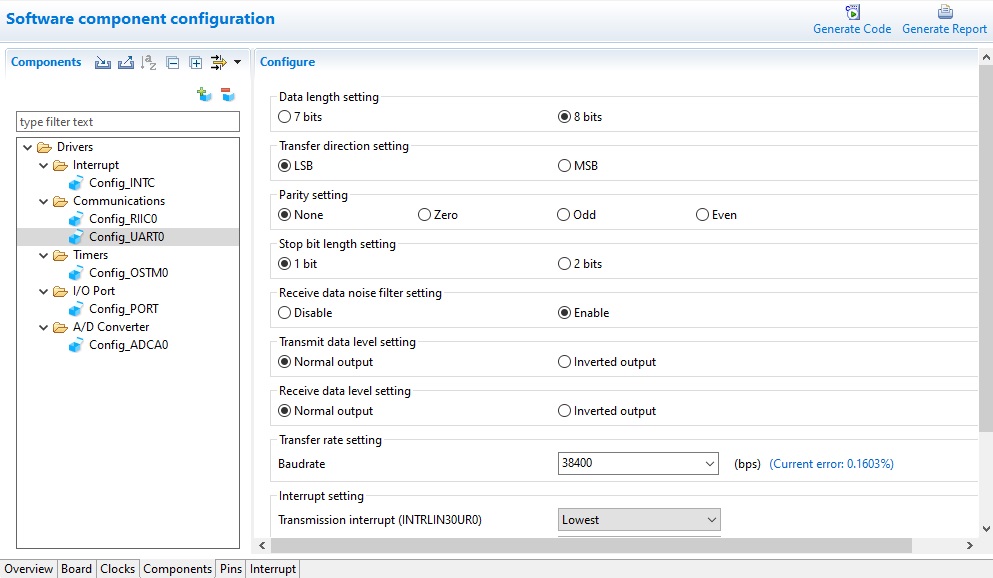The image size is (993, 578).
Task: Click the Generate Code icon
Action: pos(852,14)
